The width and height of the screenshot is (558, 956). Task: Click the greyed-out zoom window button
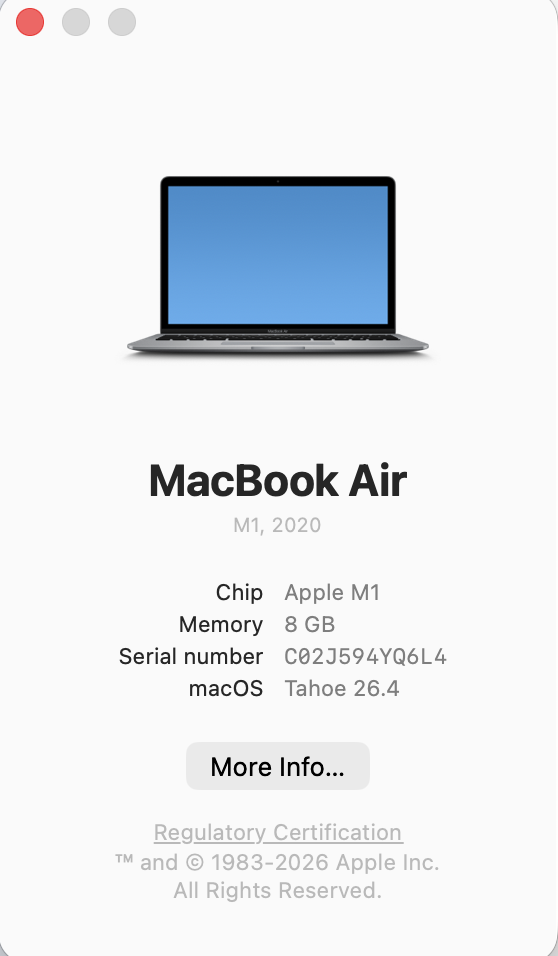coord(122,22)
